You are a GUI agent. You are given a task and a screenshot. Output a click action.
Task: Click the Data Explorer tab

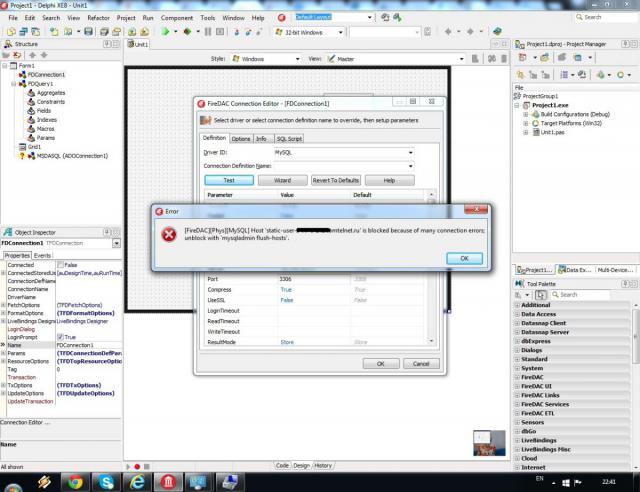[576, 270]
